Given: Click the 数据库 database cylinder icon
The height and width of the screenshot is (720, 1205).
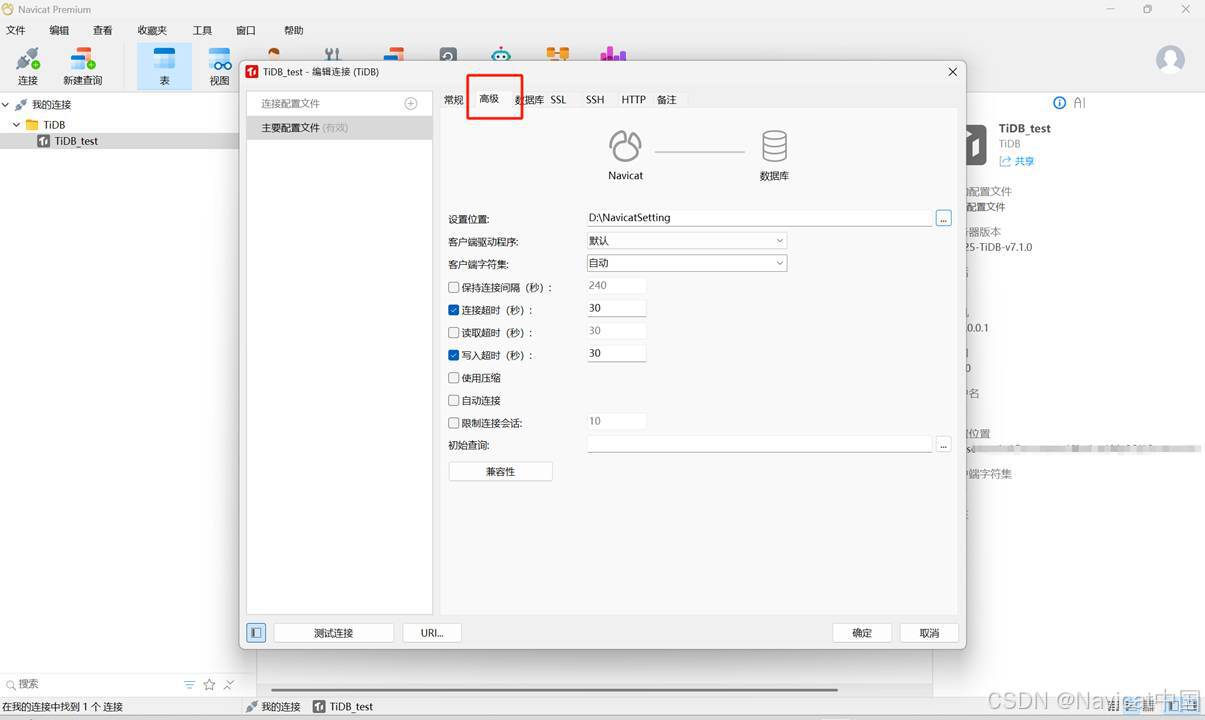Looking at the screenshot, I should 774,147.
